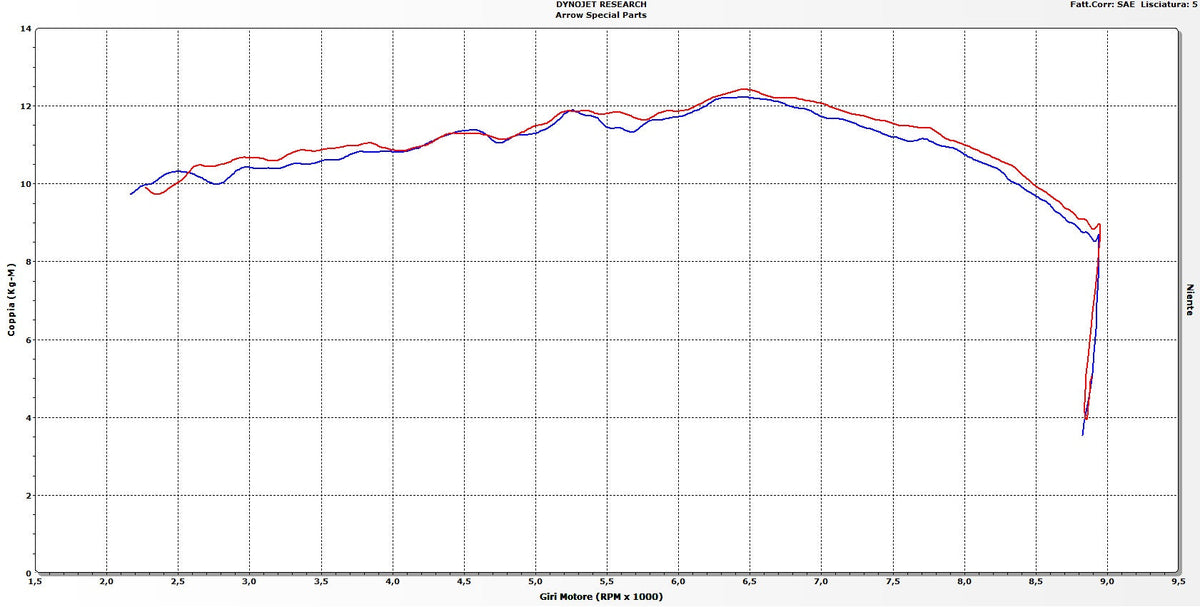The image size is (1200, 607).
Task: Click the 2,5 tick label on RPM axis
Action: point(178,581)
